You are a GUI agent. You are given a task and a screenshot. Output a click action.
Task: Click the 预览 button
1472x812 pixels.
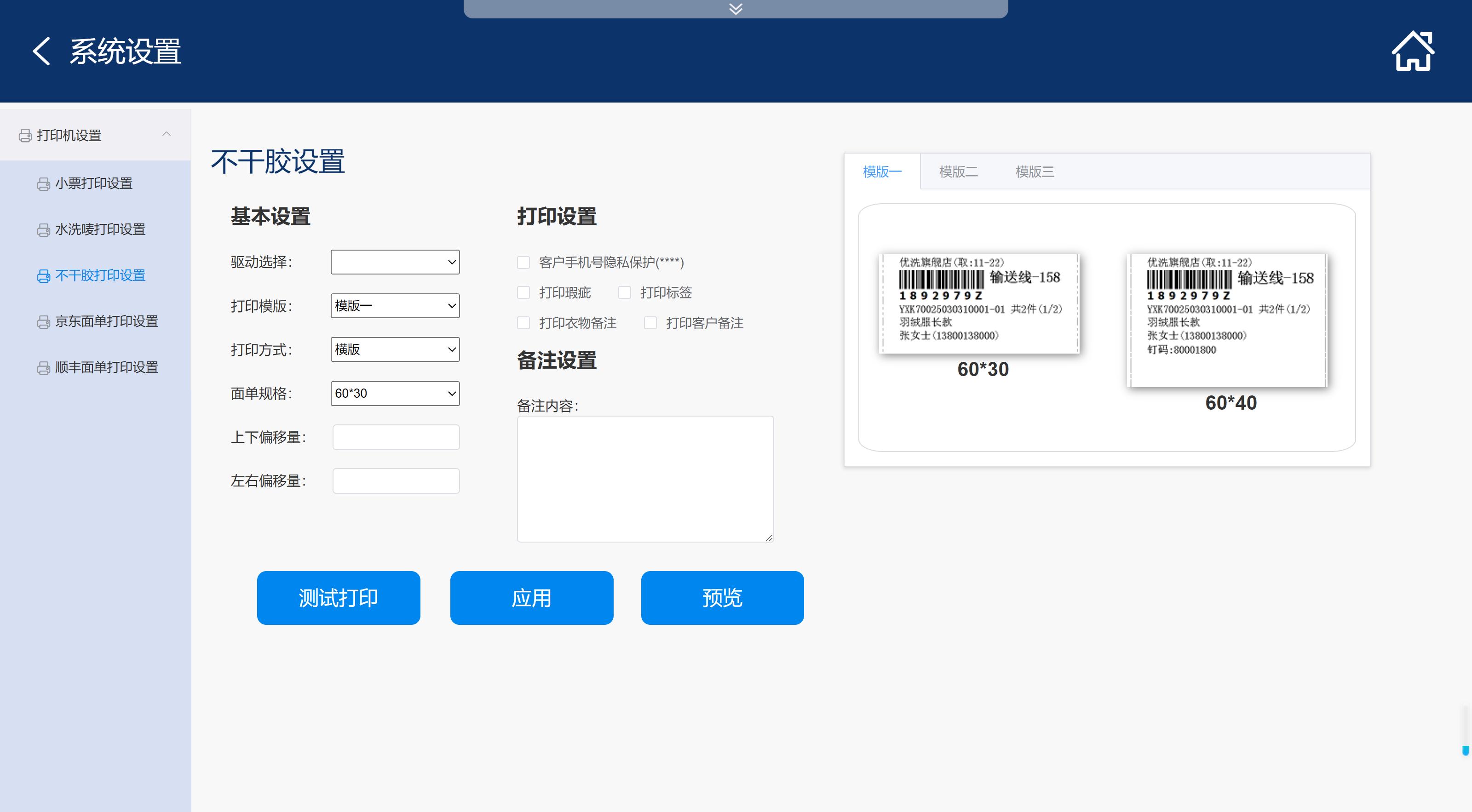tap(722, 598)
